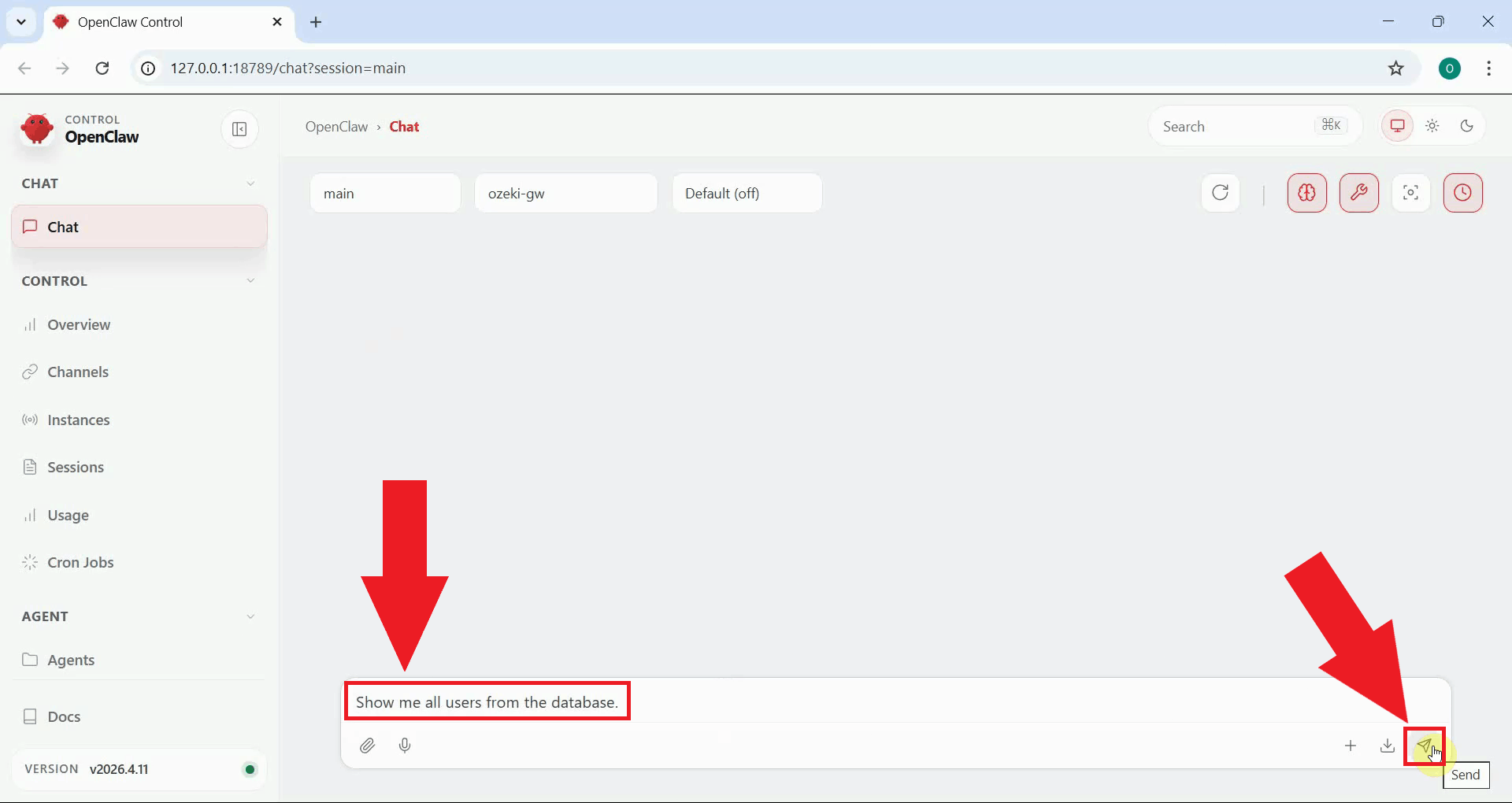Click the OpenClaw breadcrumb link

pyautogui.click(x=336, y=127)
